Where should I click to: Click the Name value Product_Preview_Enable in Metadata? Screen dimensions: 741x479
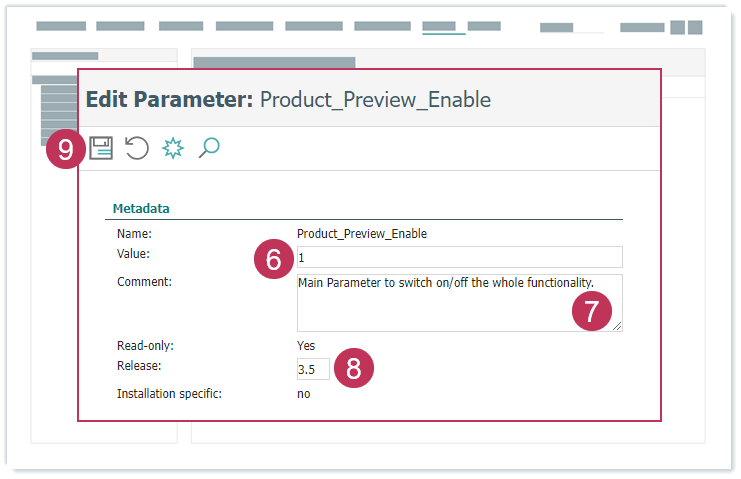pyautogui.click(x=362, y=234)
